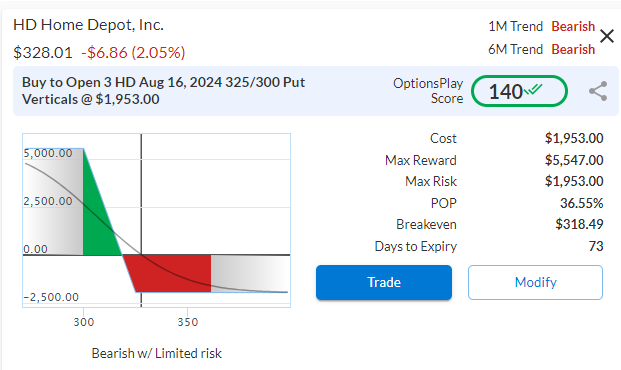Image resolution: width=621 pixels, height=370 pixels.
Task: Click the 350 mark on chart axis
Action: (187, 322)
